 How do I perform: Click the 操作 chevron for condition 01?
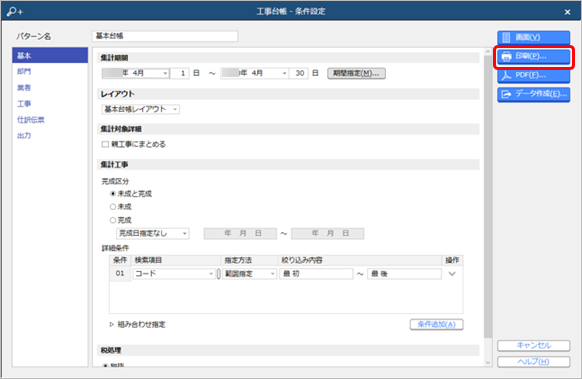452,274
